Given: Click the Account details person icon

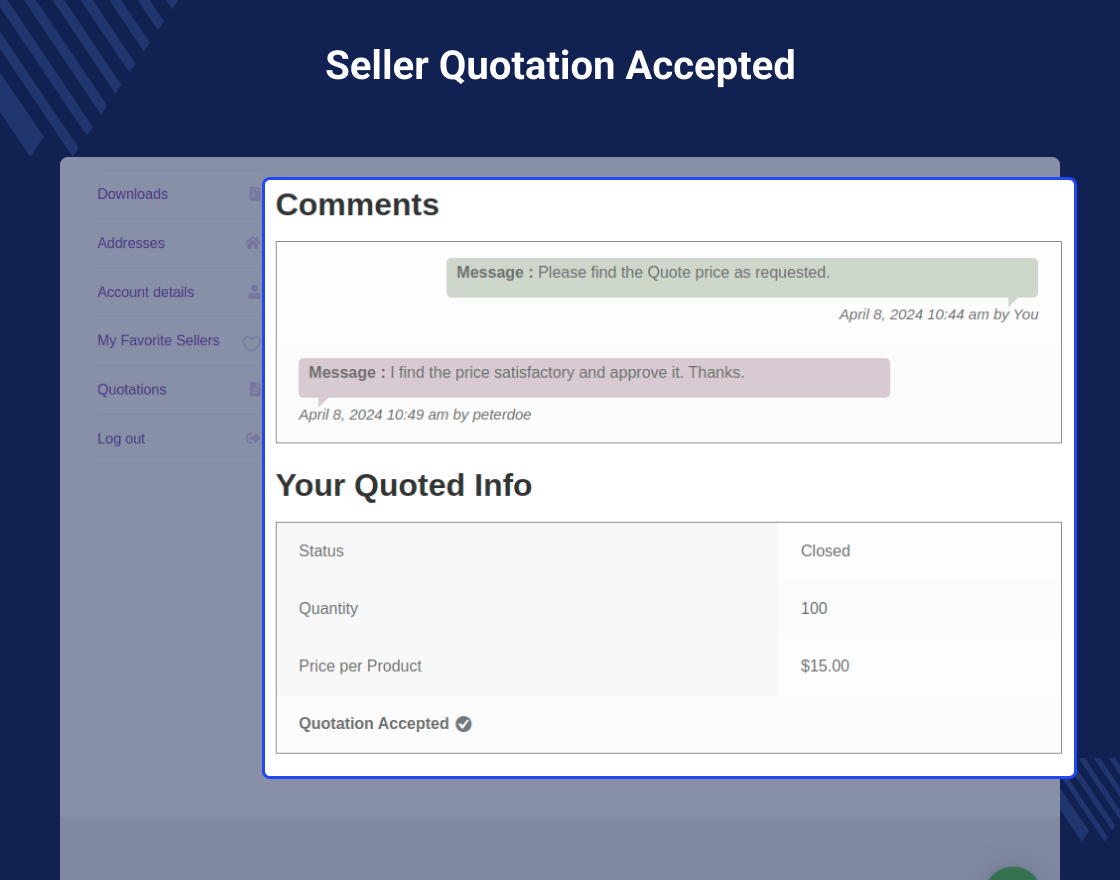Looking at the screenshot, I should pyautogui.click(x=254, y=292).
